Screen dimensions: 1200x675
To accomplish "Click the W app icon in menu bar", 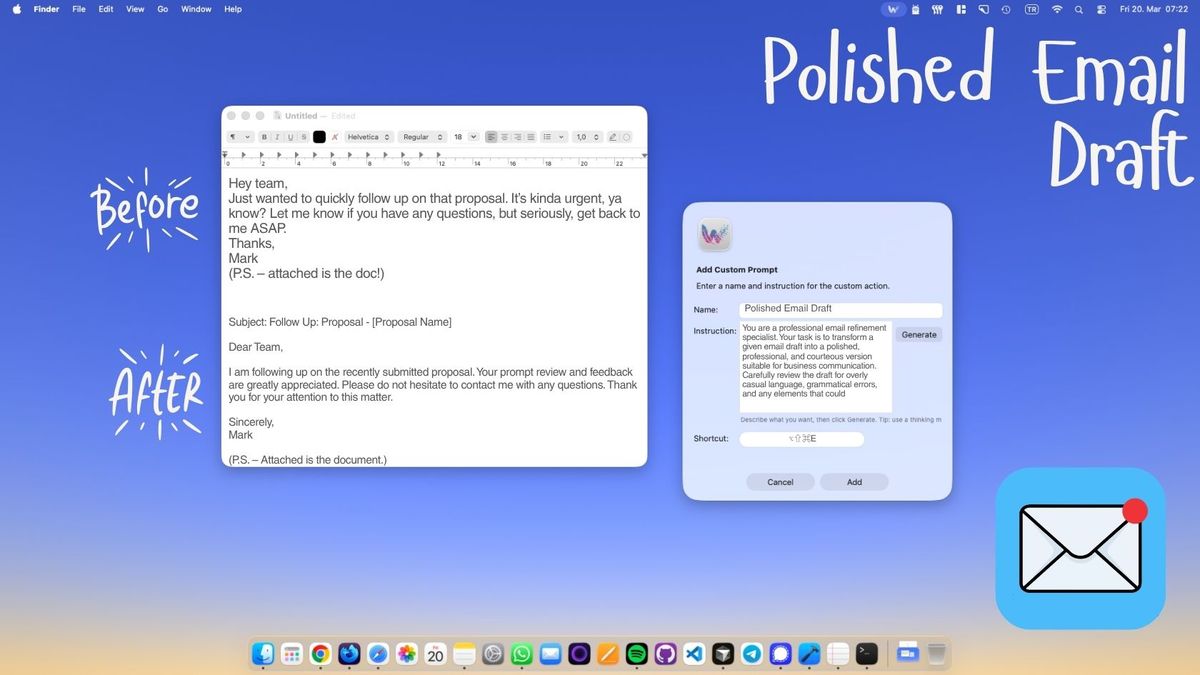I will (893, 9).
